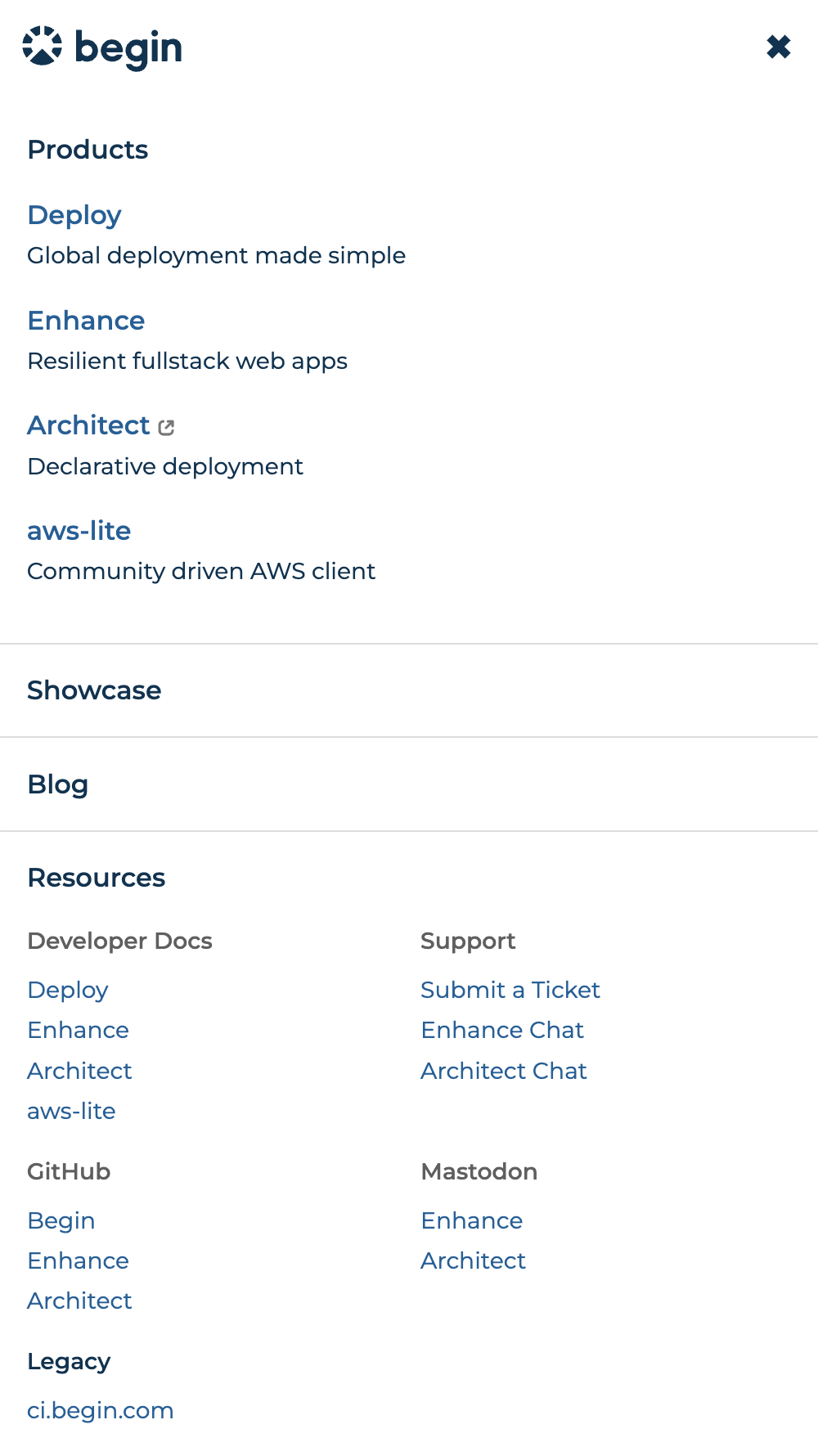The width and height of the screenshot is (818, 1456).
Task: Open Enhance under Developer Docs
Action: coord(79,1030)
